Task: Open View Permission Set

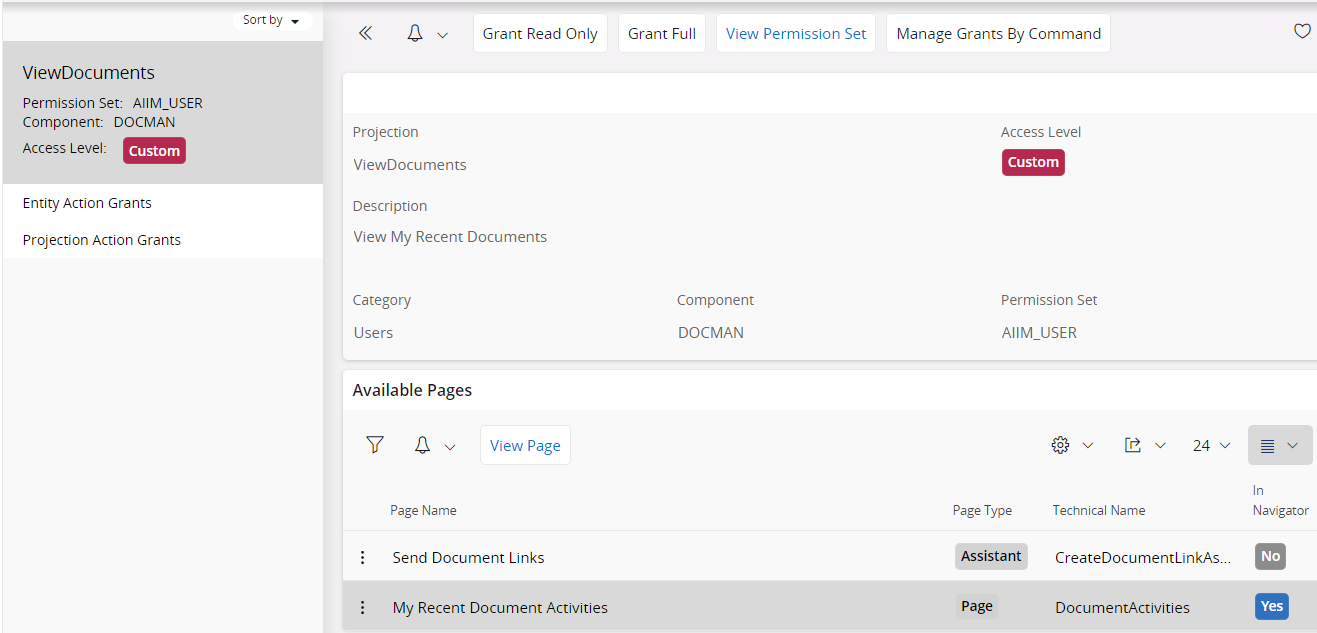Action: pos(795,32)
